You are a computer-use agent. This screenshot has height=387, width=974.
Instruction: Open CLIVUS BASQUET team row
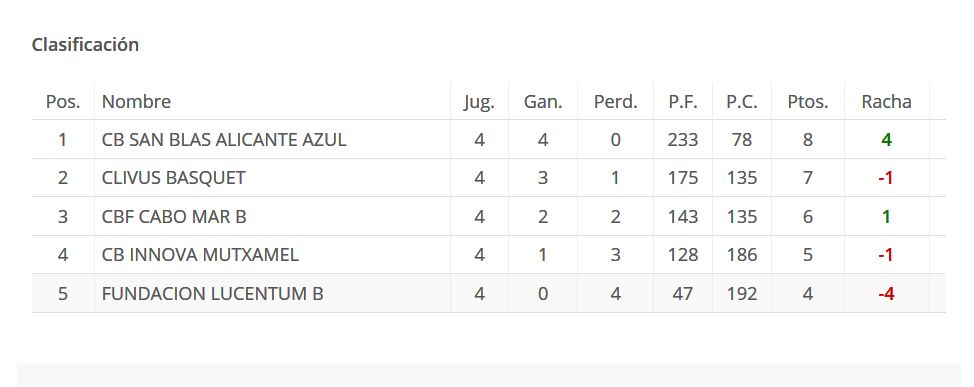click(x=489, y=178)
